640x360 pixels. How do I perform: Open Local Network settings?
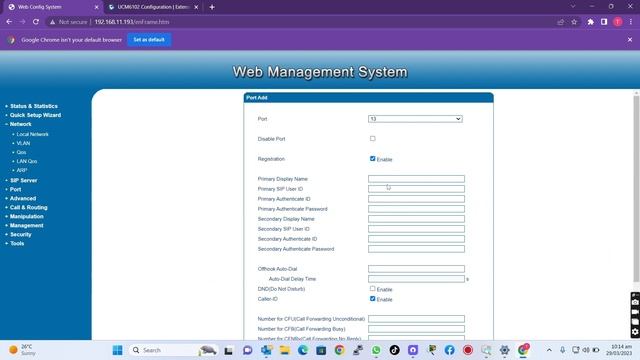click(x=33, y=134)
